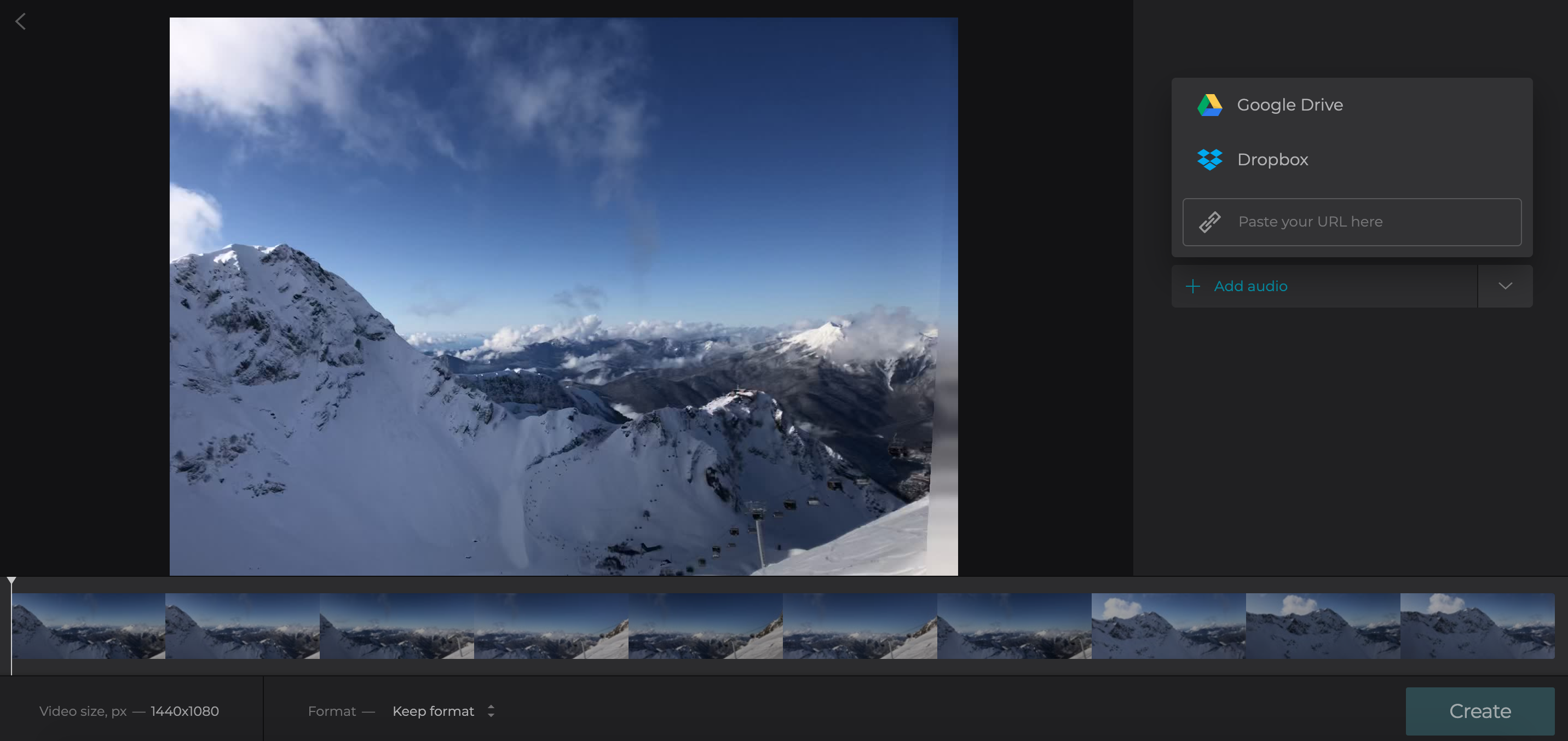
Task: Select the first thumbnail in the timeline
Action: [x=88, y=626]
